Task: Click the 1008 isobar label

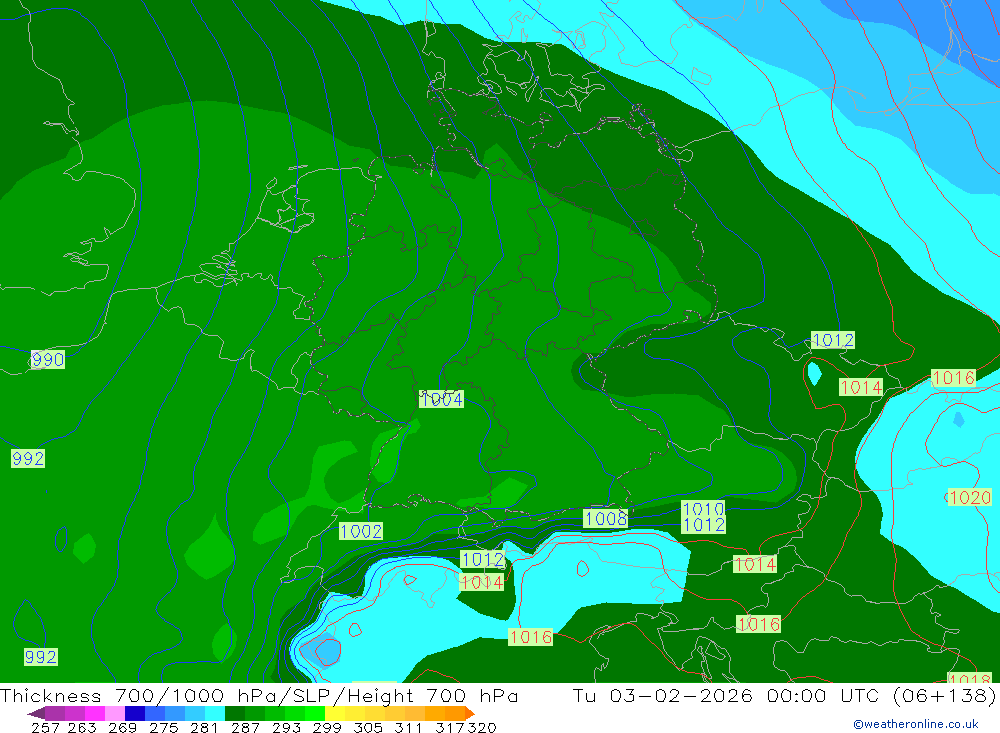Action: pos(605,518)
